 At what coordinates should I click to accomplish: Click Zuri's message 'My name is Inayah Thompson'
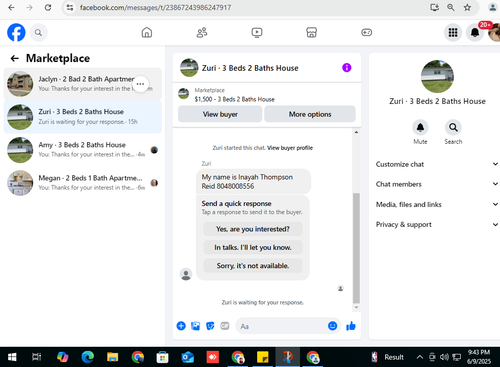tap(253, 181)
